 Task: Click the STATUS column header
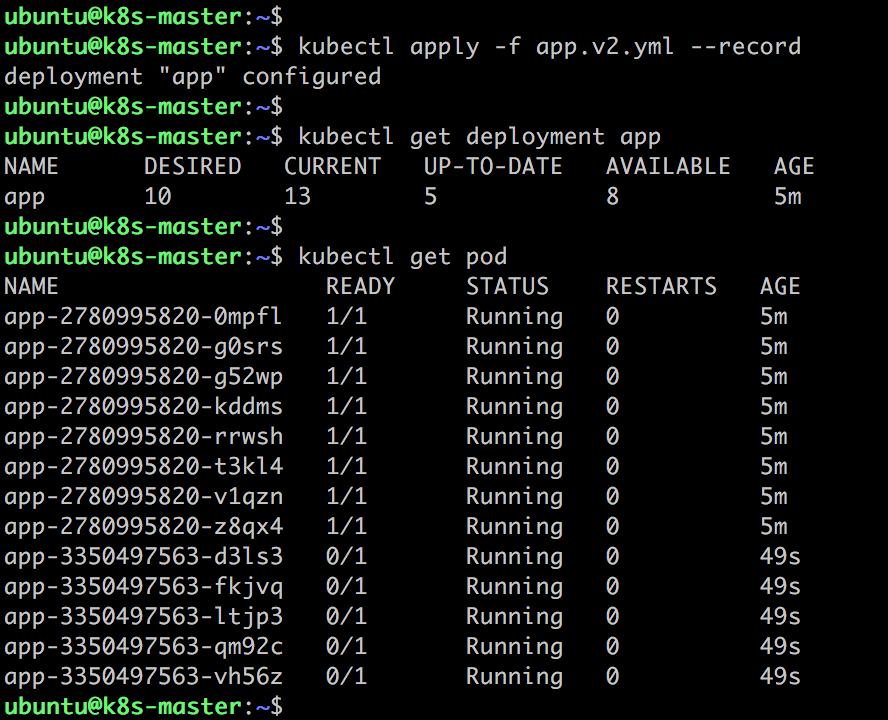coord(507,287)
